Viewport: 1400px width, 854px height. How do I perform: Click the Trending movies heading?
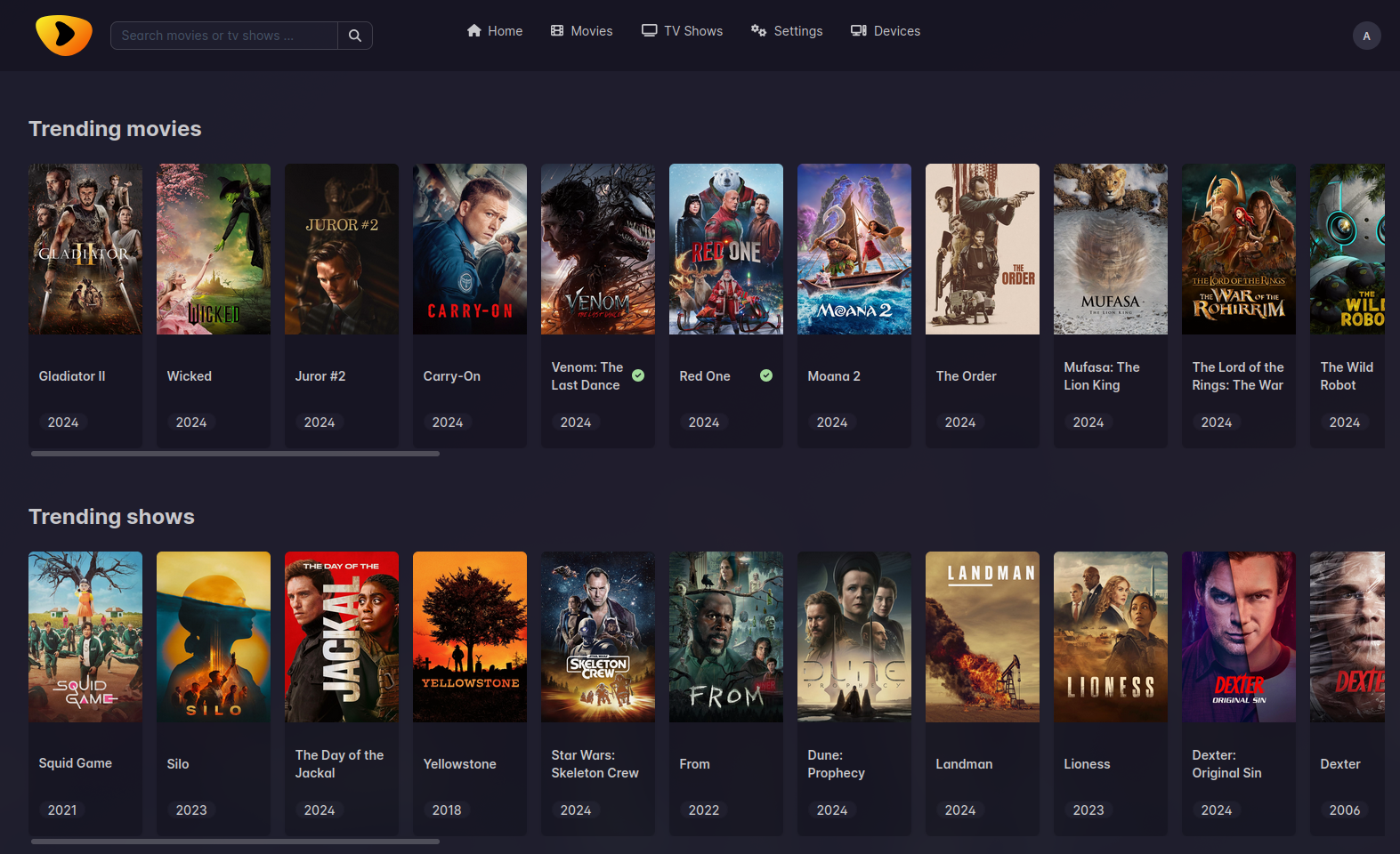click(x=115, y=129)
